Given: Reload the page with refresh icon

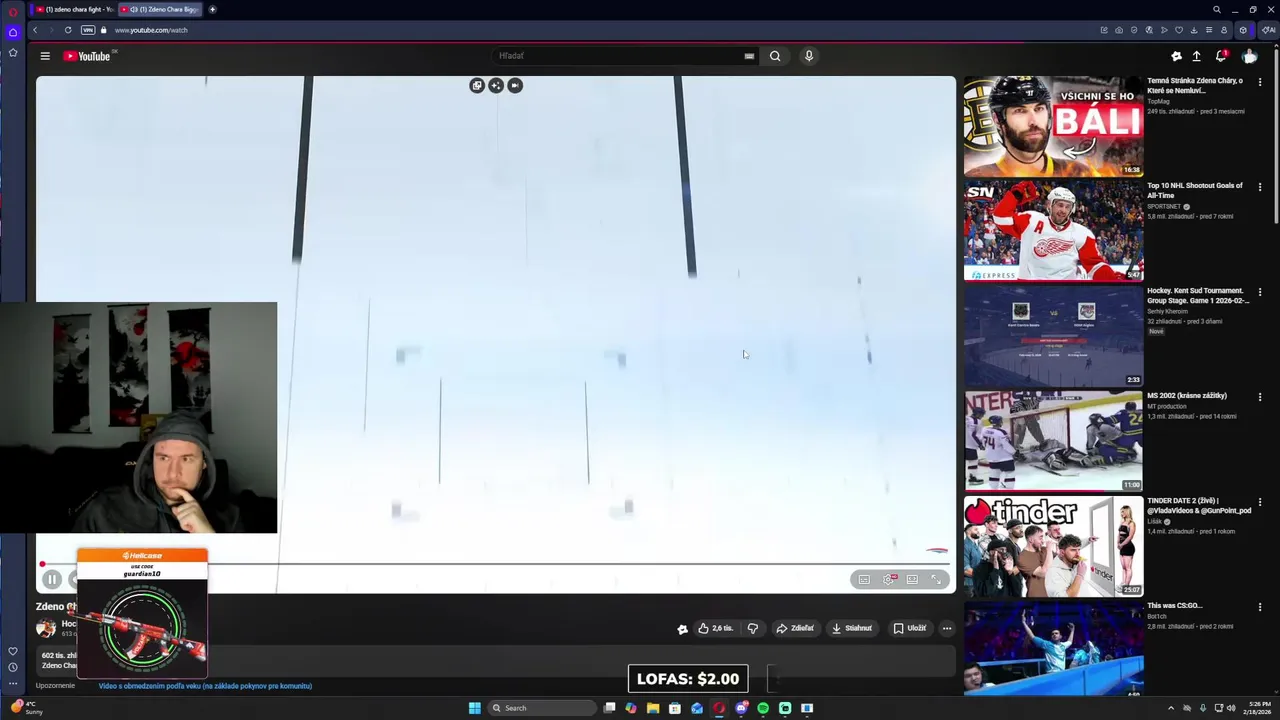Looking at the screenshot, I should coord(68,30).
